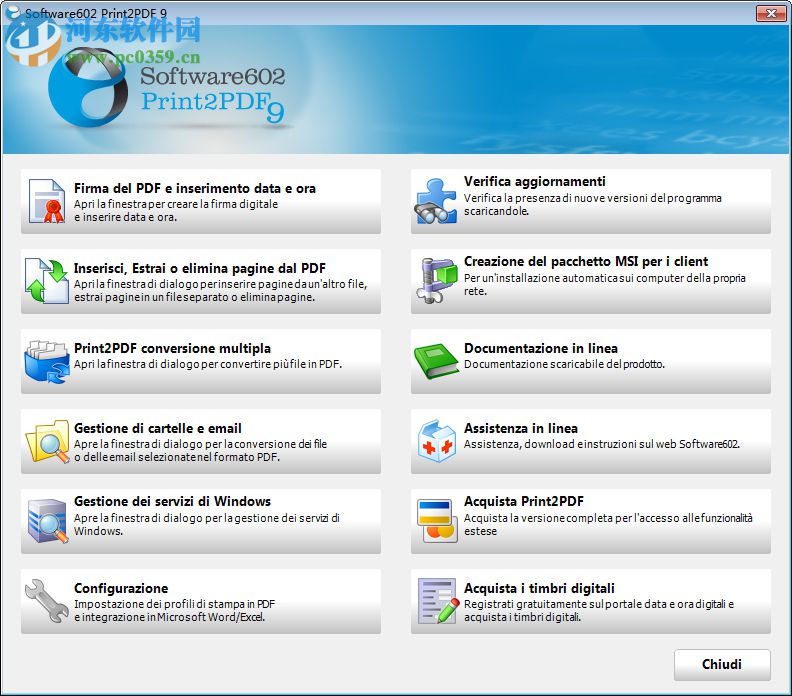Click the insert/extract pages arrows icon
Screen dimensions: 792x696
point(47,281)
